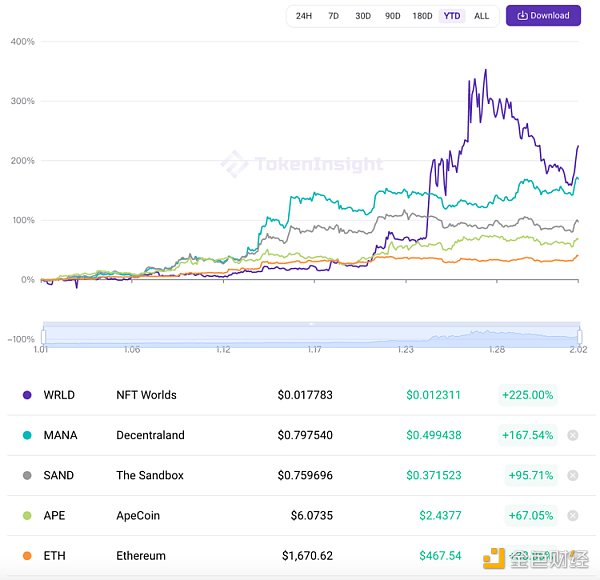
Task: Show the 30D time range
Action: pos(362,16)
